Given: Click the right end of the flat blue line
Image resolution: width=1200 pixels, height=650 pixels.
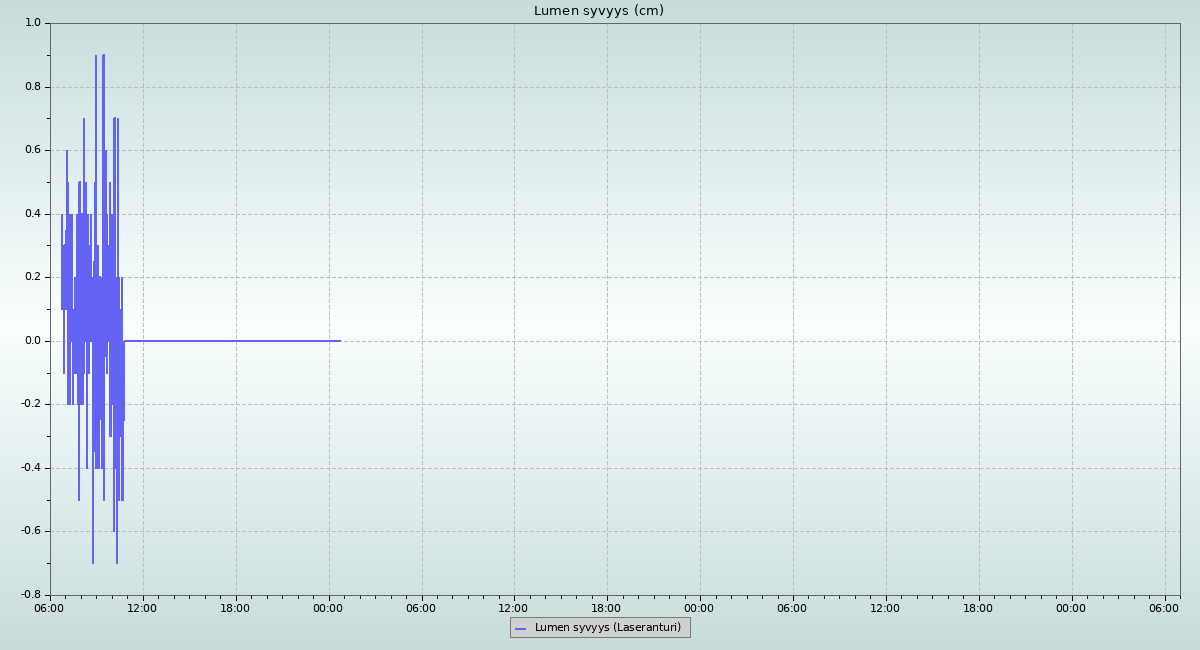Looking at the screenshot, I should click(x=340, y=341).
